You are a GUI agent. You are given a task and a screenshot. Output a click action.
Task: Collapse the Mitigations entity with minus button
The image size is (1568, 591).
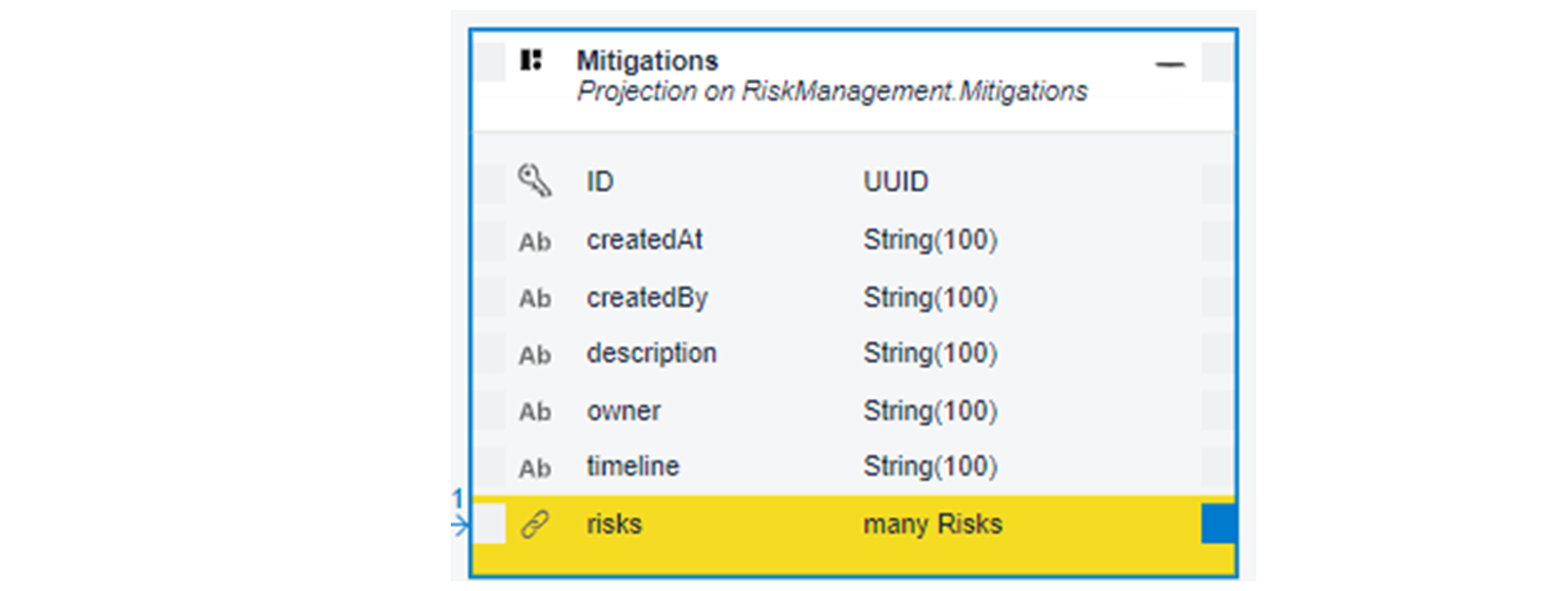coord(1170,65)
